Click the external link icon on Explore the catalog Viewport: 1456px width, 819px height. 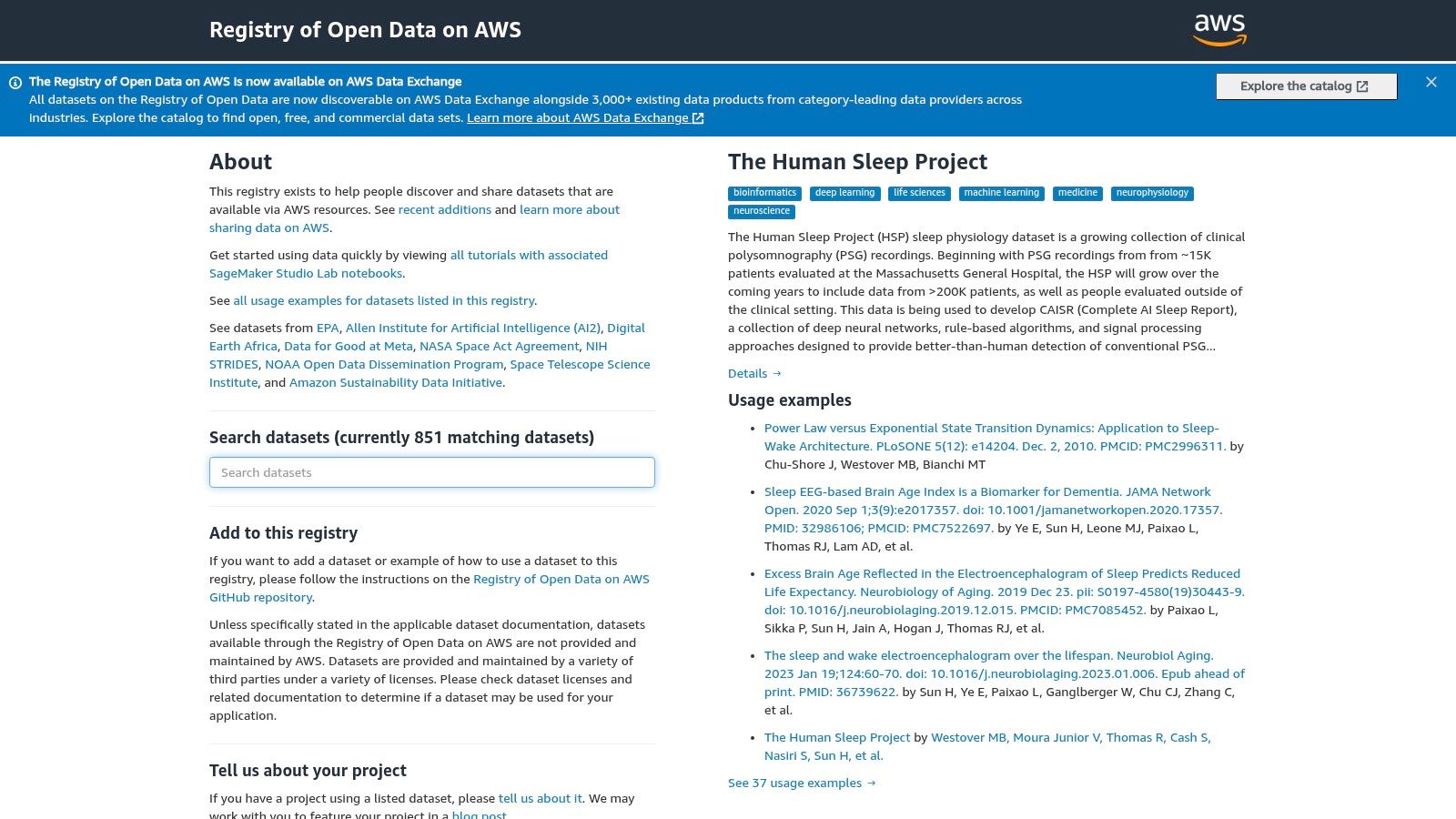point(1361,86)
